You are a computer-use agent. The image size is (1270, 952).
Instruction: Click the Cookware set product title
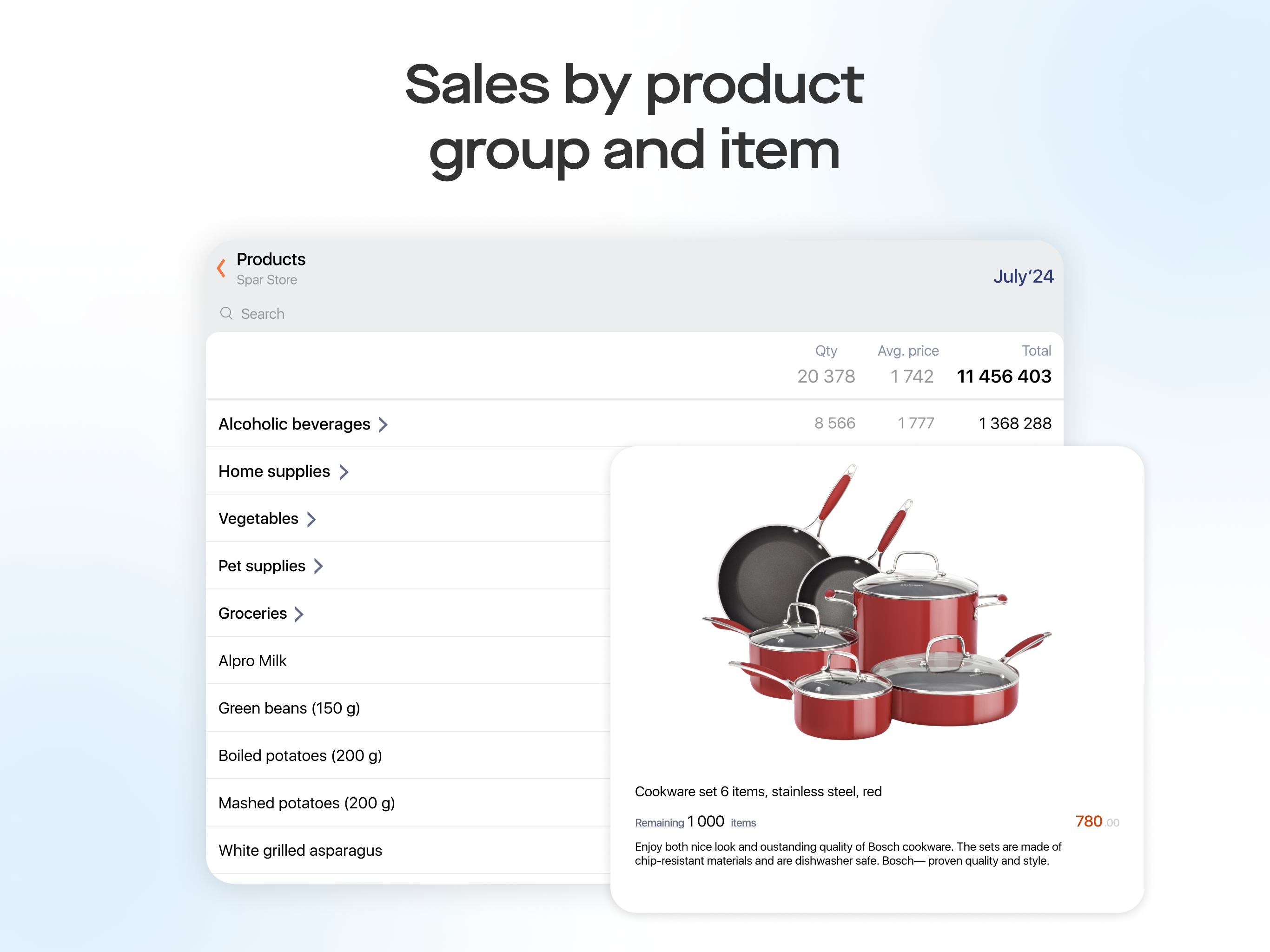pos(758,792)
